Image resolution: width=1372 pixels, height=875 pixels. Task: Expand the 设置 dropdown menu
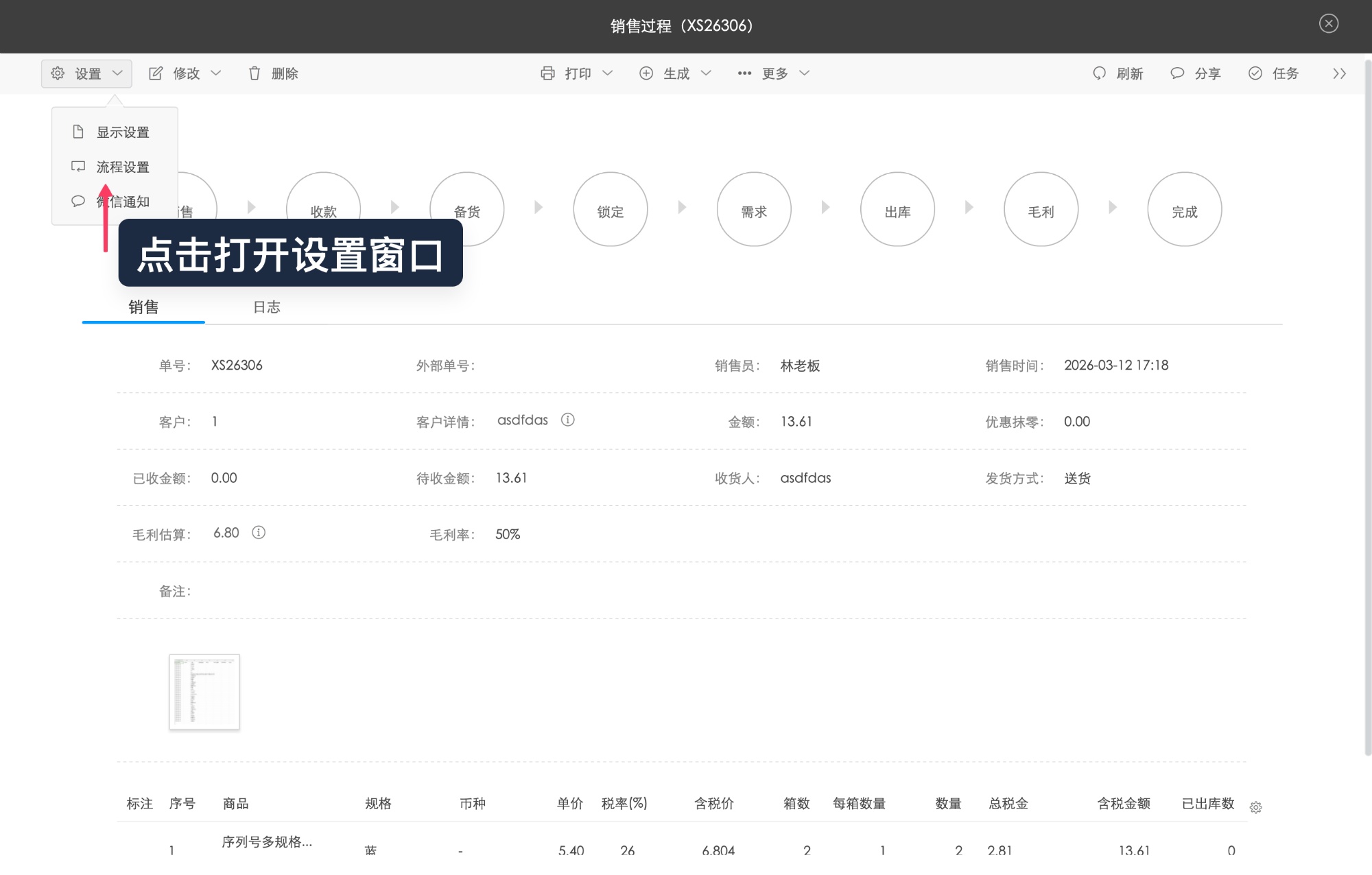click(x=86, y=73)
